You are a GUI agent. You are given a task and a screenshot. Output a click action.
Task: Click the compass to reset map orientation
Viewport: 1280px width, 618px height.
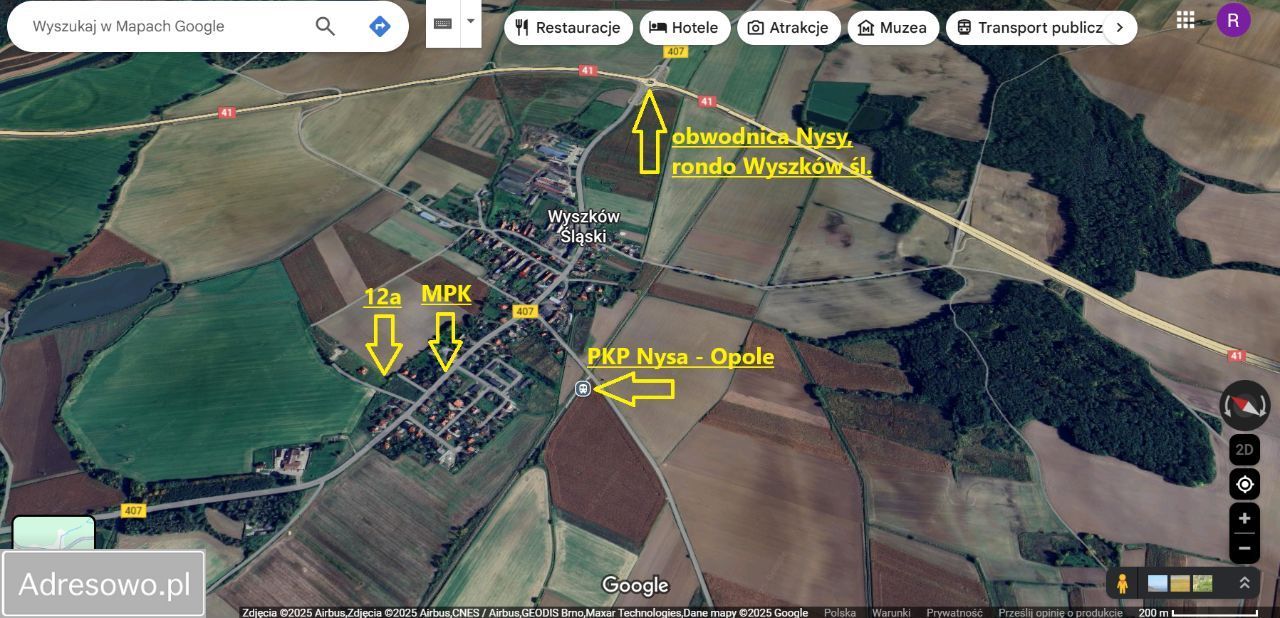tap(1243, 405)
